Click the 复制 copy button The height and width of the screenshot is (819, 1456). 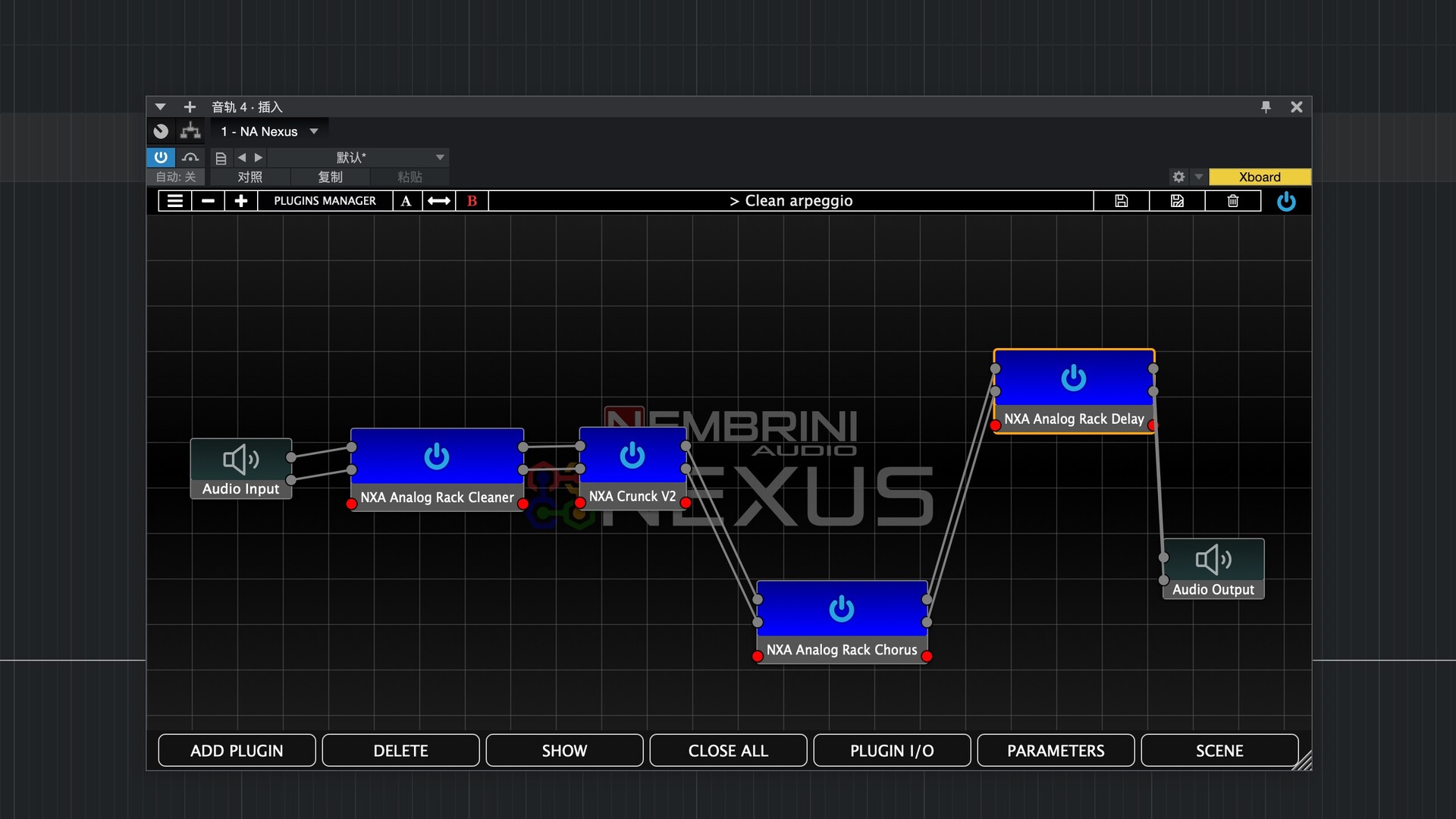(330, 177)
